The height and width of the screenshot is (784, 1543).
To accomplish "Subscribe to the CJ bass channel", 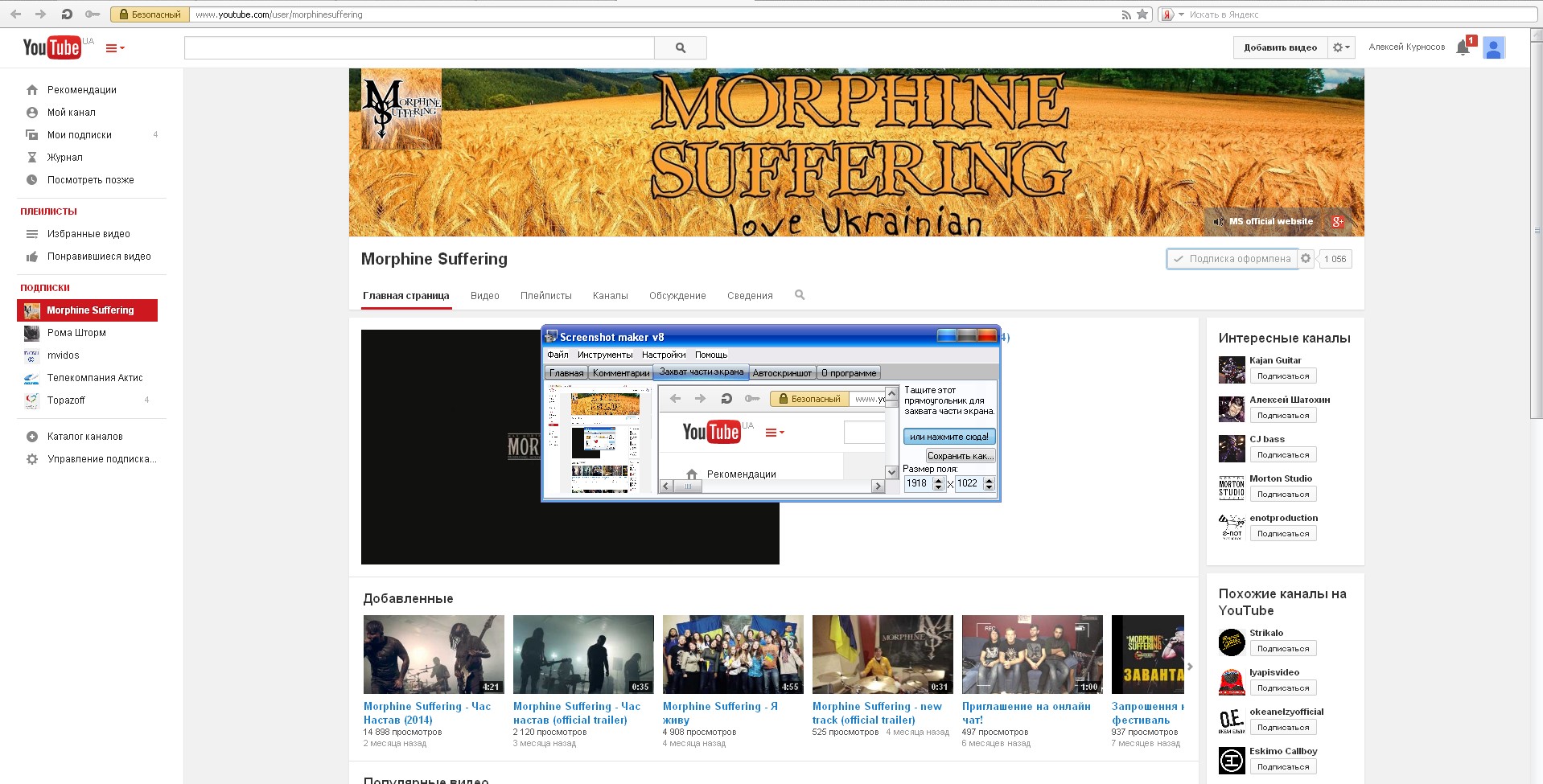I will [1283, 455].
